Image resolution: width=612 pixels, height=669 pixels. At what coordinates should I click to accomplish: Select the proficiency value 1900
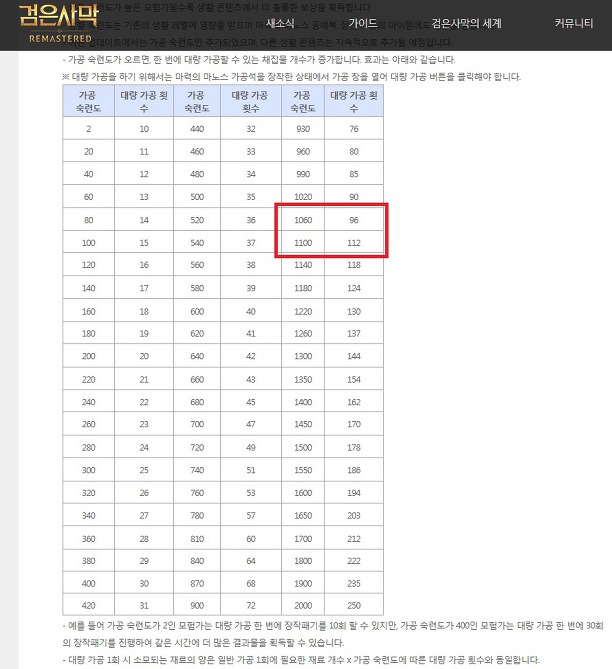click(303, 584)
